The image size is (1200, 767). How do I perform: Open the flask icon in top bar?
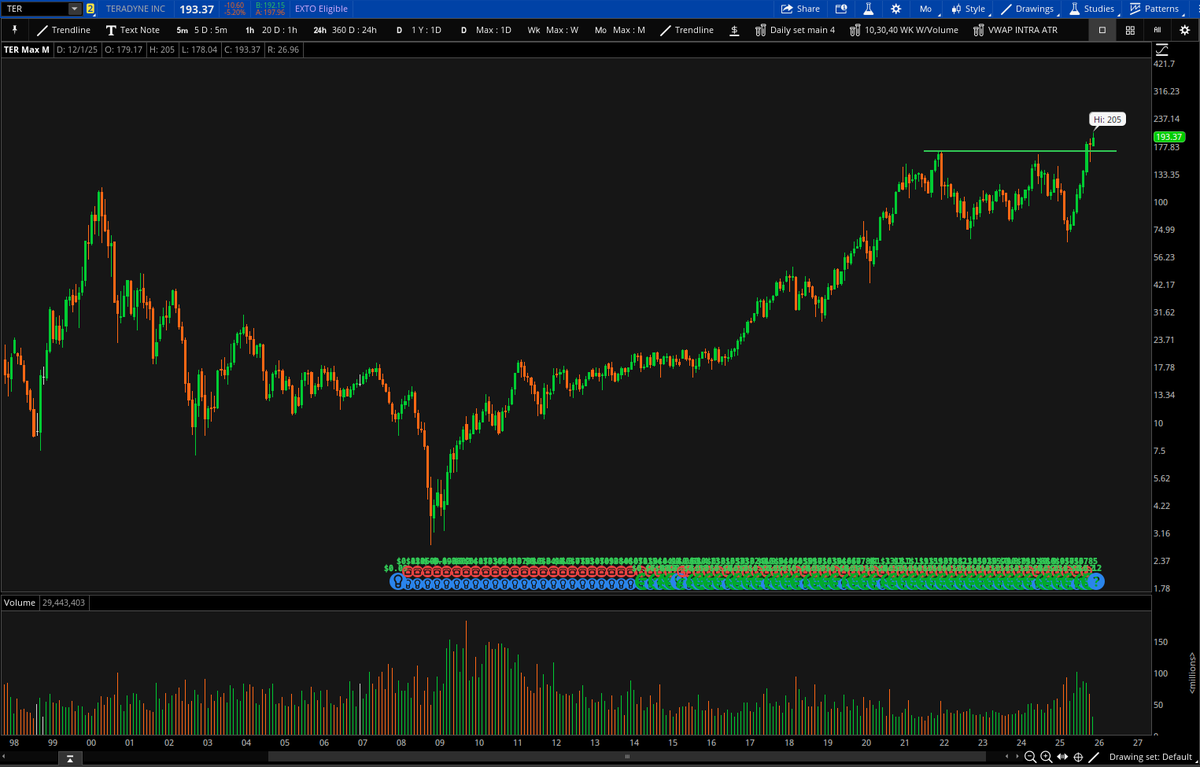(868, 8)
